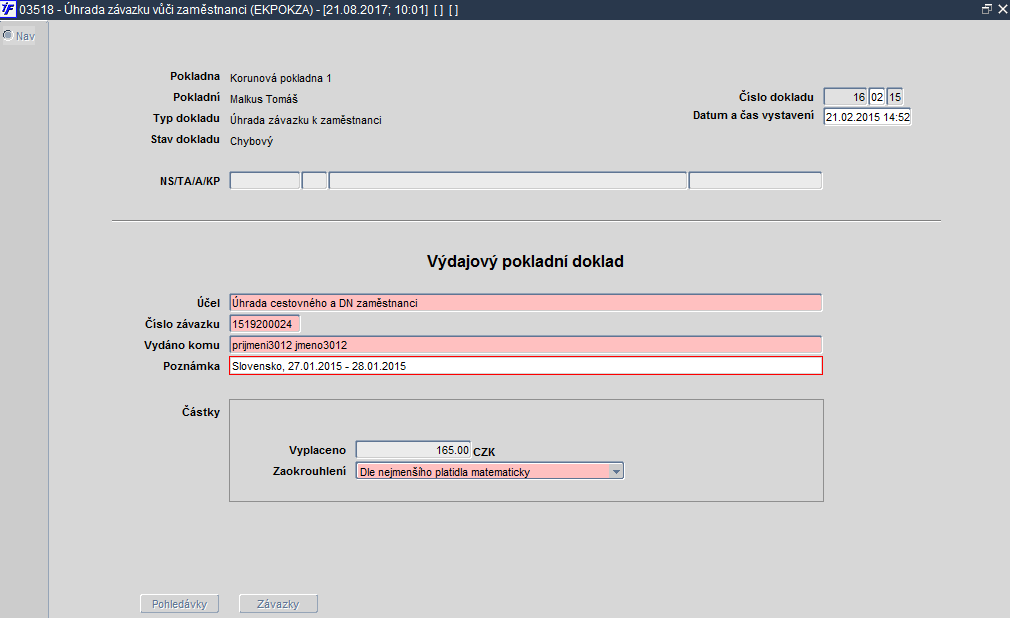Viewport: 1010px width, 618px height.
Task: Open the Zaokrouhlení dropdown arrow
Action: point(616,472)
